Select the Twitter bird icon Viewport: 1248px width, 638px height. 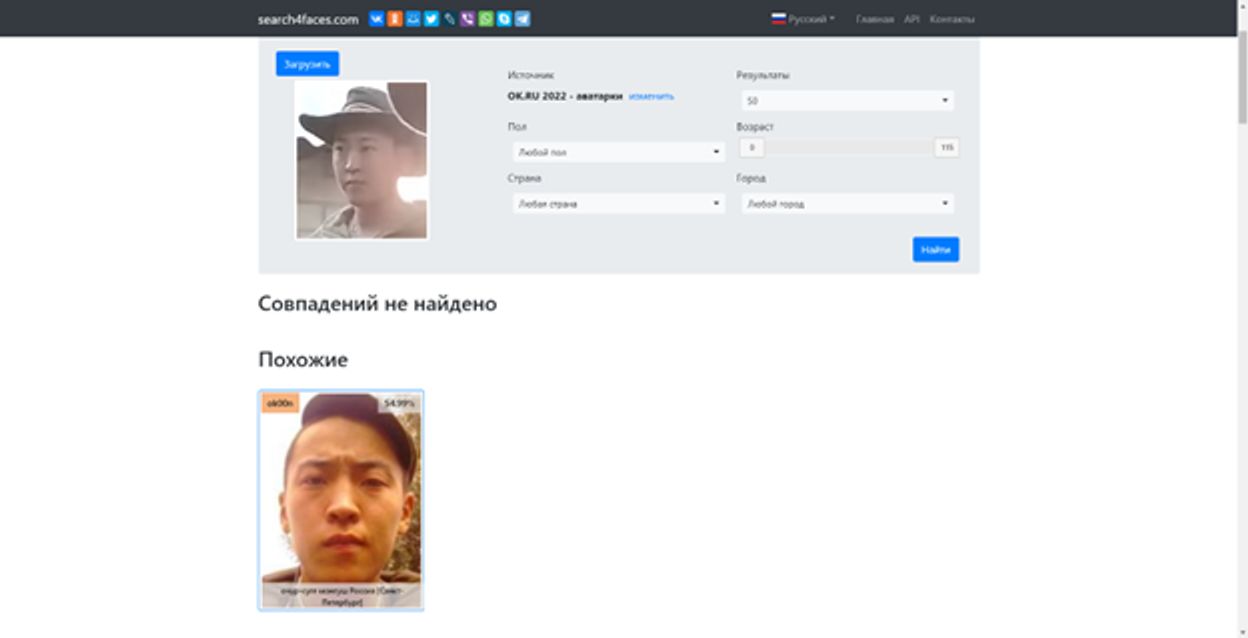[431, 19]
